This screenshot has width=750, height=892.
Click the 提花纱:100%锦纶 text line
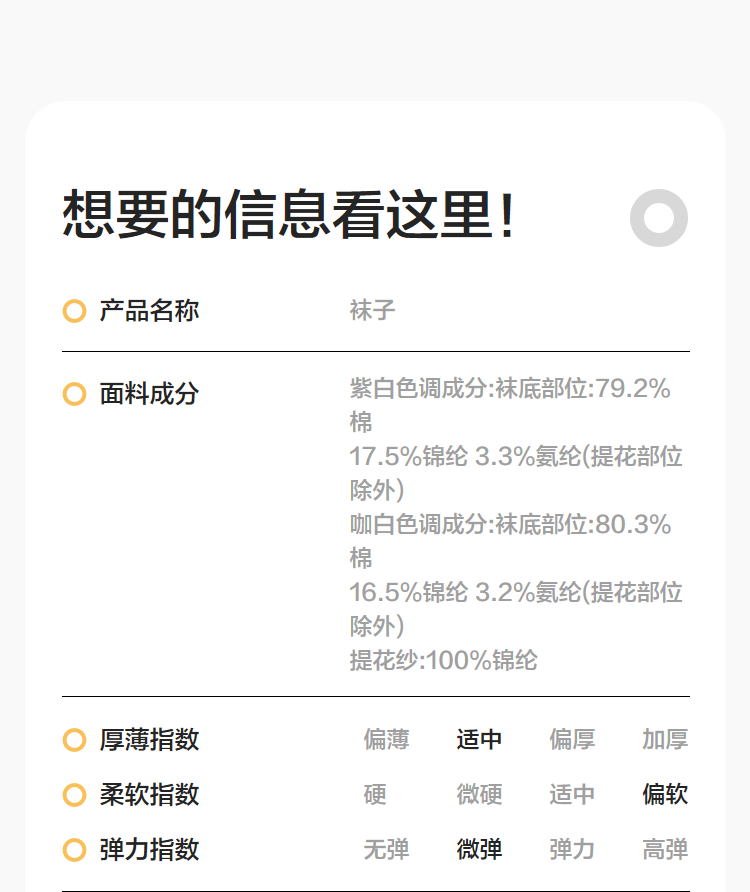(x=443, y=661)
